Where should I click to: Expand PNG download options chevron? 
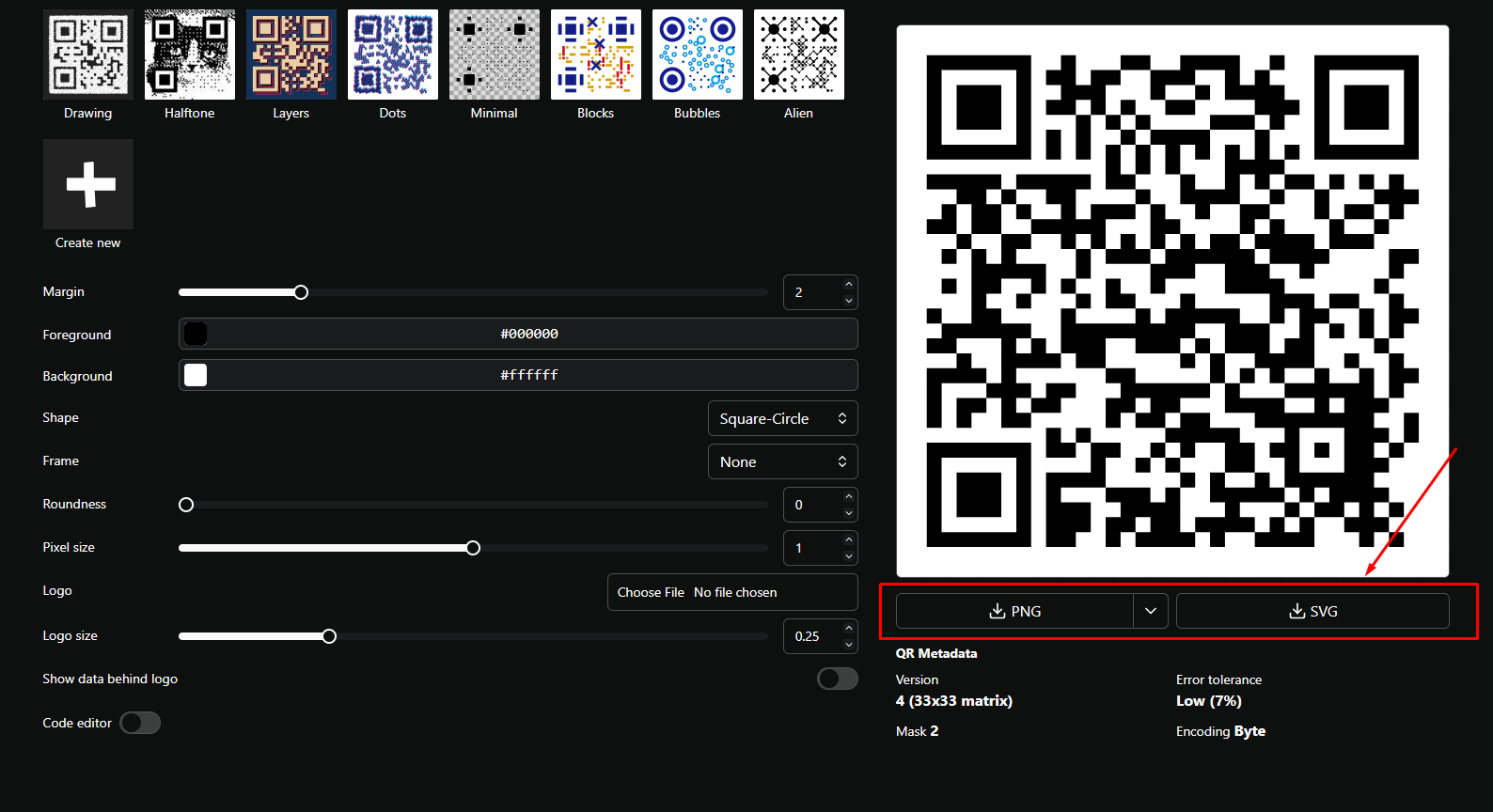pos(1151,611)
